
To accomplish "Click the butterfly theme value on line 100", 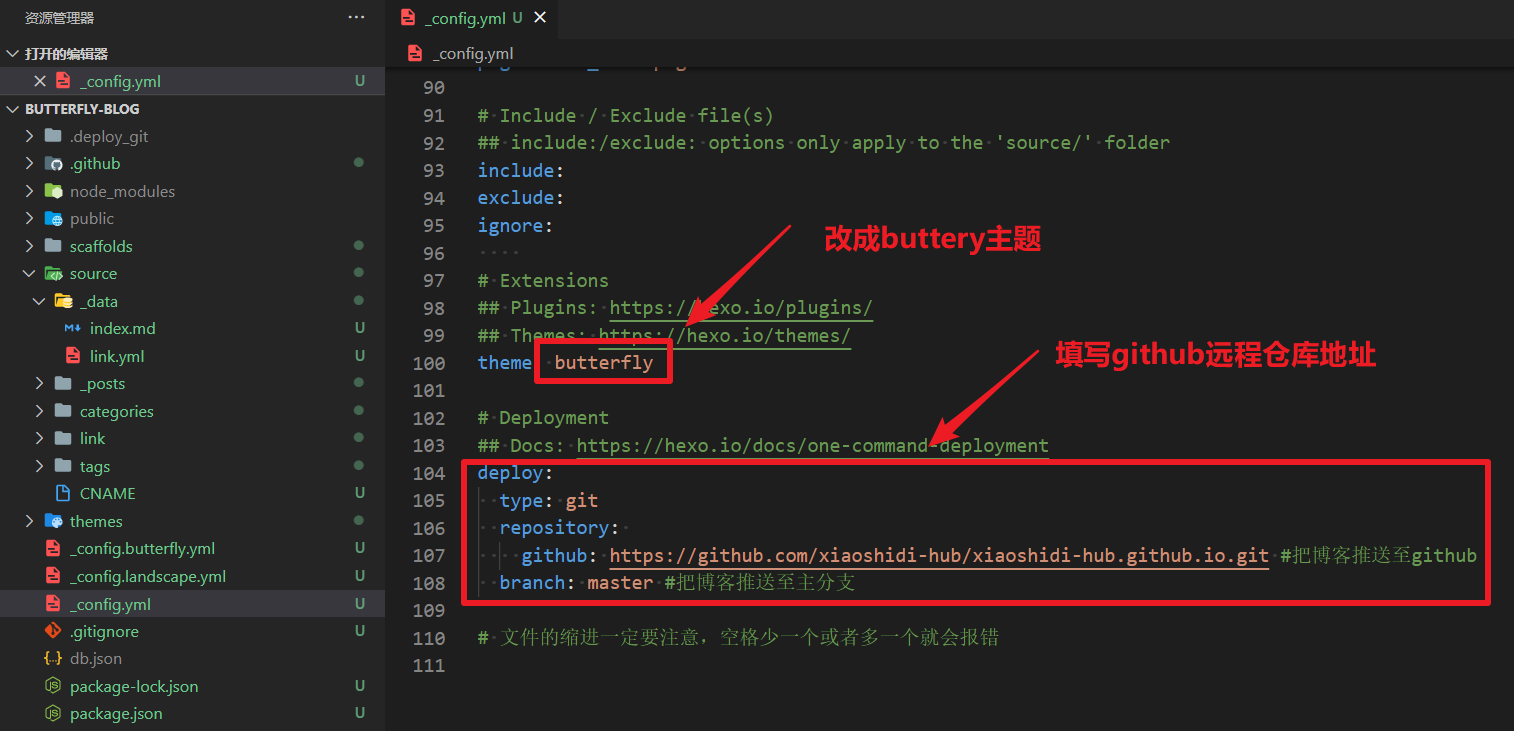I will [604, 362].
